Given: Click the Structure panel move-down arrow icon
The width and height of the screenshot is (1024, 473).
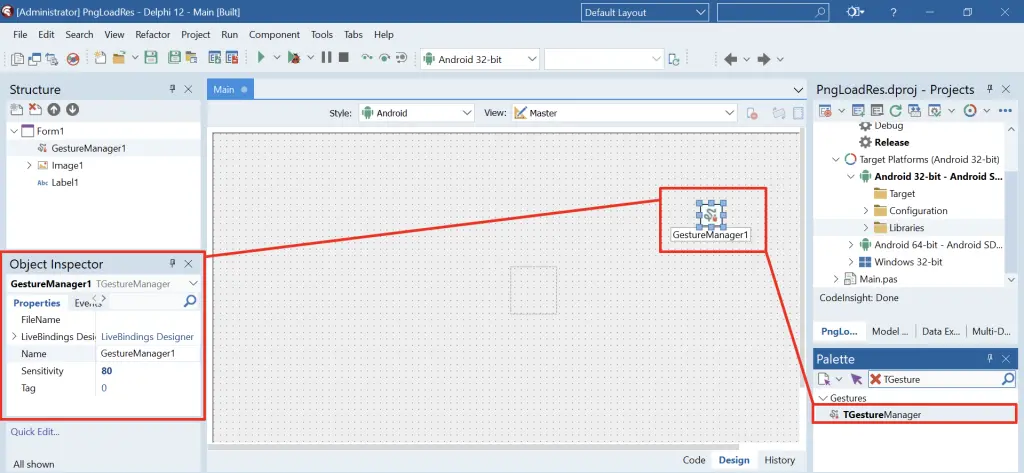Looking at the screenshot, I should 72,110.
